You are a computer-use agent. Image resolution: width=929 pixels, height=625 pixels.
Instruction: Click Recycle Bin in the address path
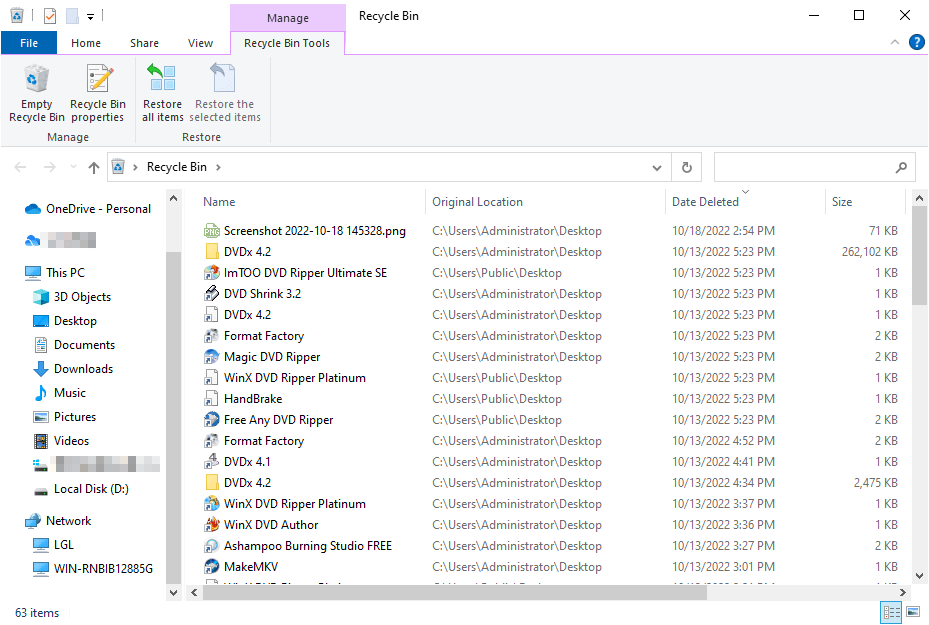(x=177, y=168)
